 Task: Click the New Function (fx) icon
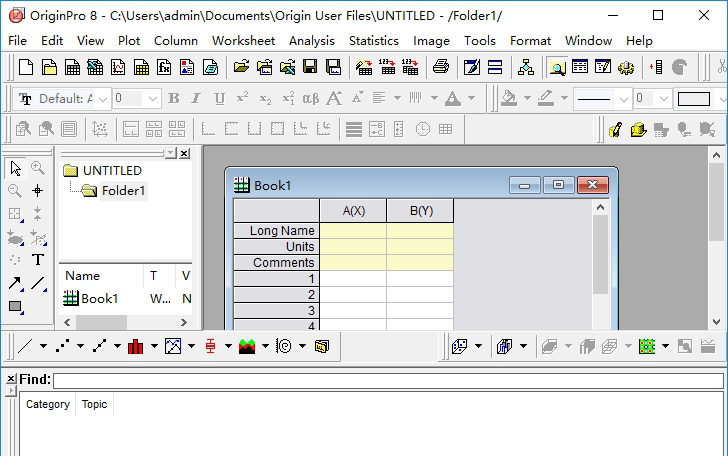pyautogui.click(x=164, y=67)
